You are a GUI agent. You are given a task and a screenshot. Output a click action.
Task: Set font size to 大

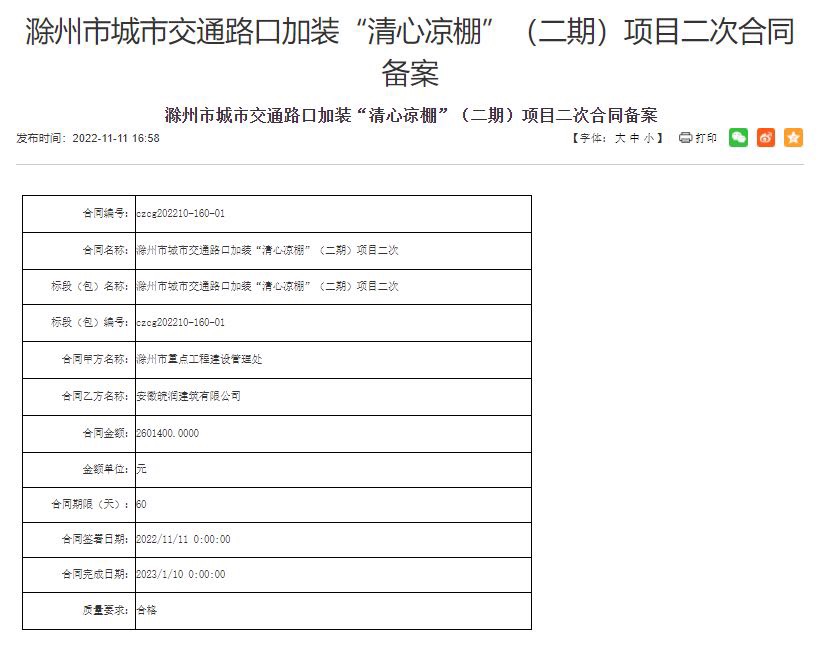pos(620,138)
